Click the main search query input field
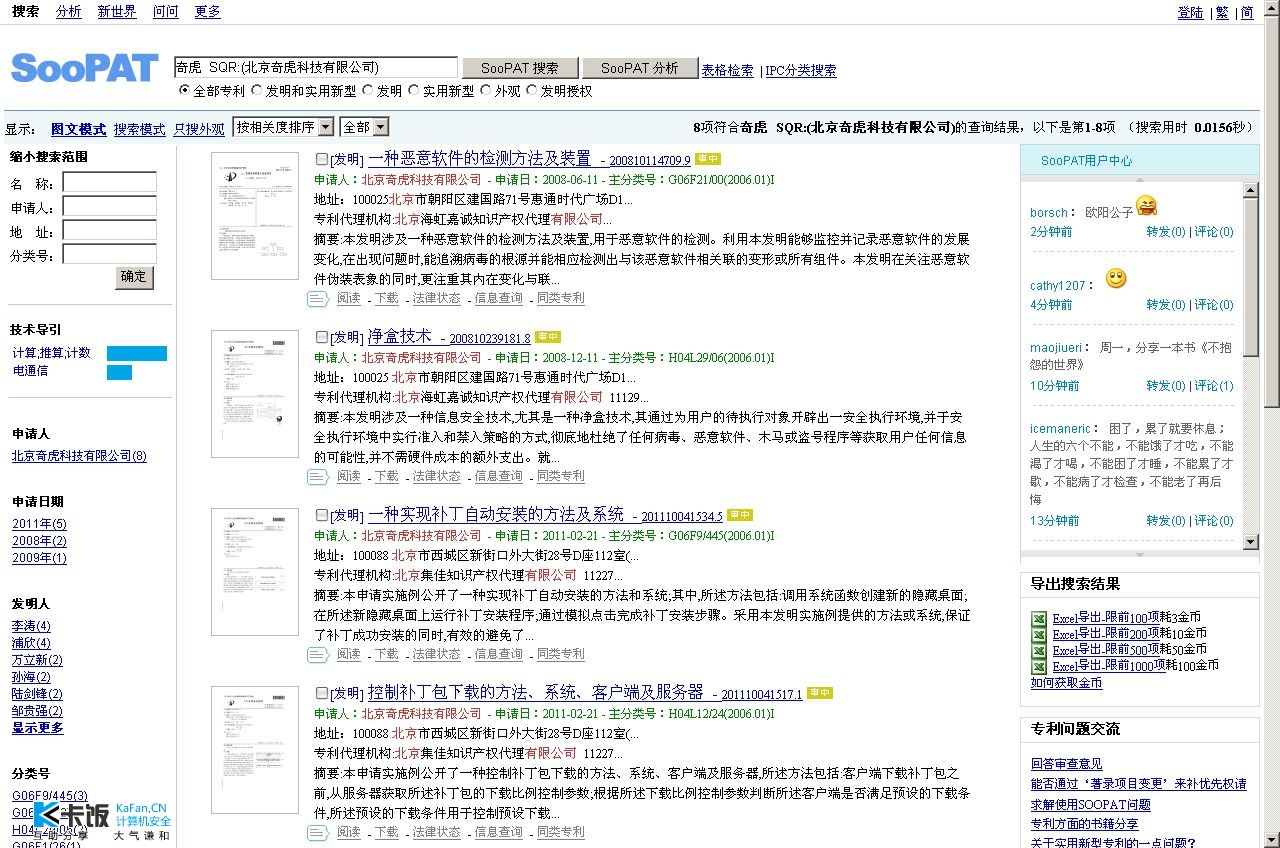Screen dimensions: 1280x848 coord(316,68)
